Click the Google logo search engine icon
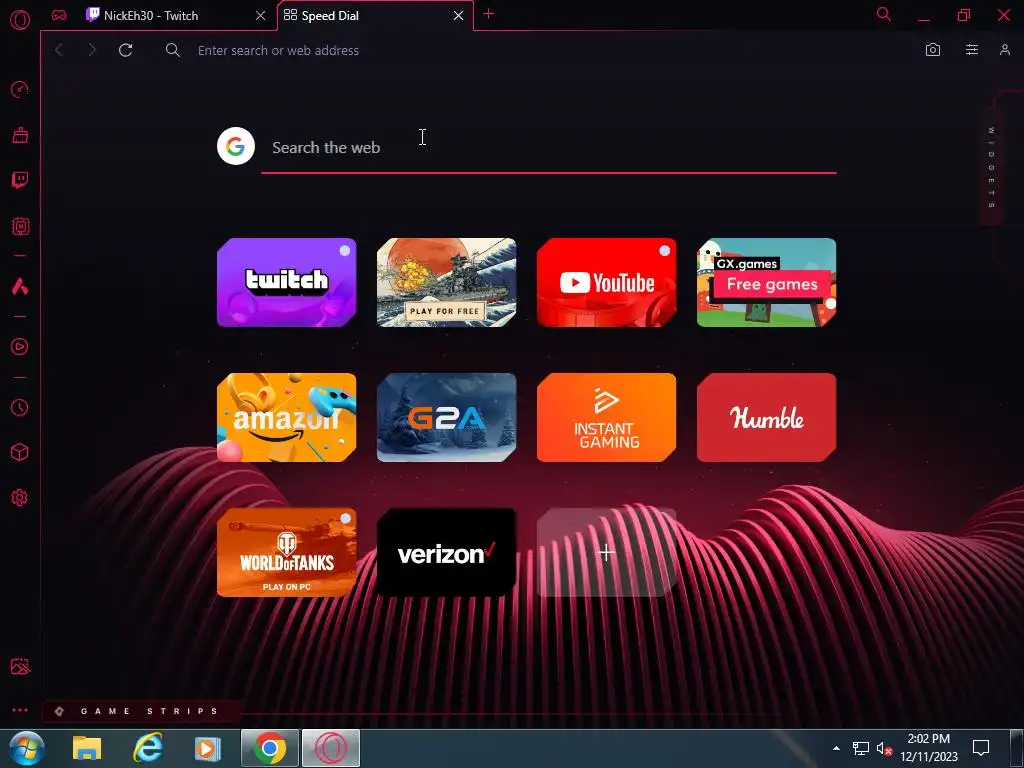Viewport: 1024px width, 768px height. pyautogui.click(x=236, y=146)
